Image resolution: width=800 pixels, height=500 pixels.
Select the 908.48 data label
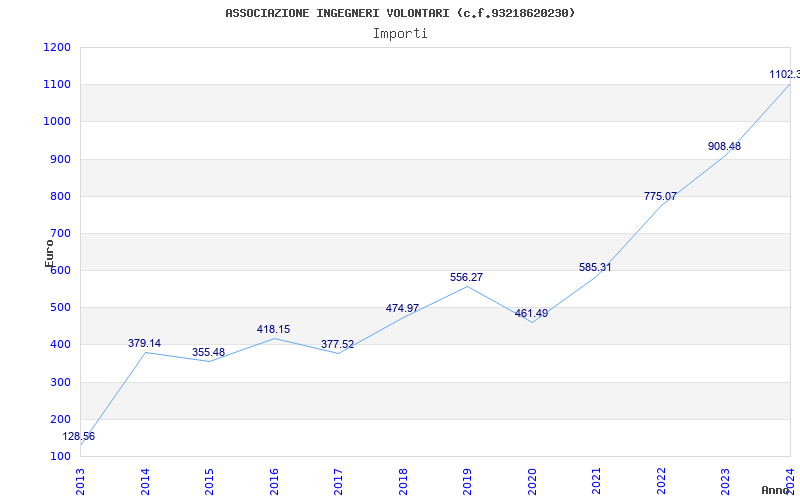724,146
